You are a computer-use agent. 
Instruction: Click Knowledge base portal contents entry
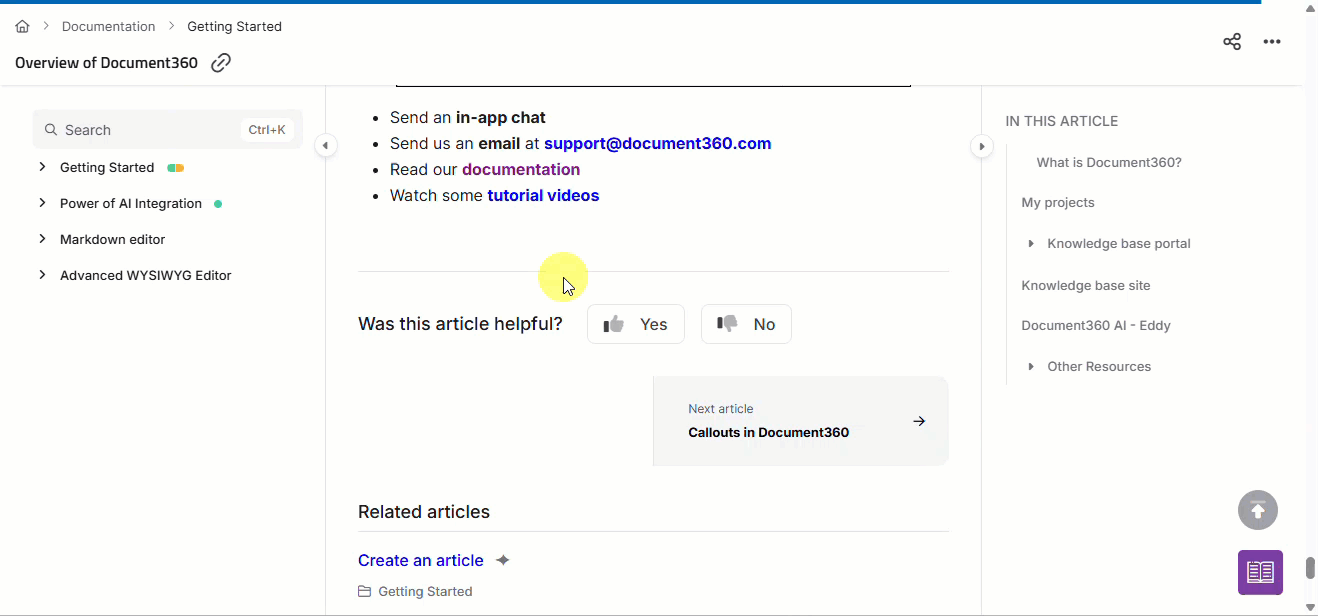pyautogui.click(x=1119, y=243)
